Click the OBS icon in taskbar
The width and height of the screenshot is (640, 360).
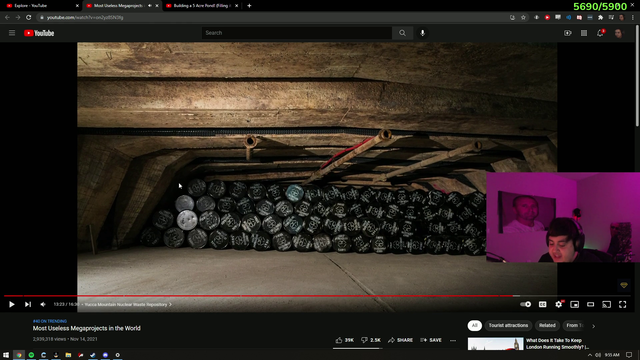pos(118,355)
